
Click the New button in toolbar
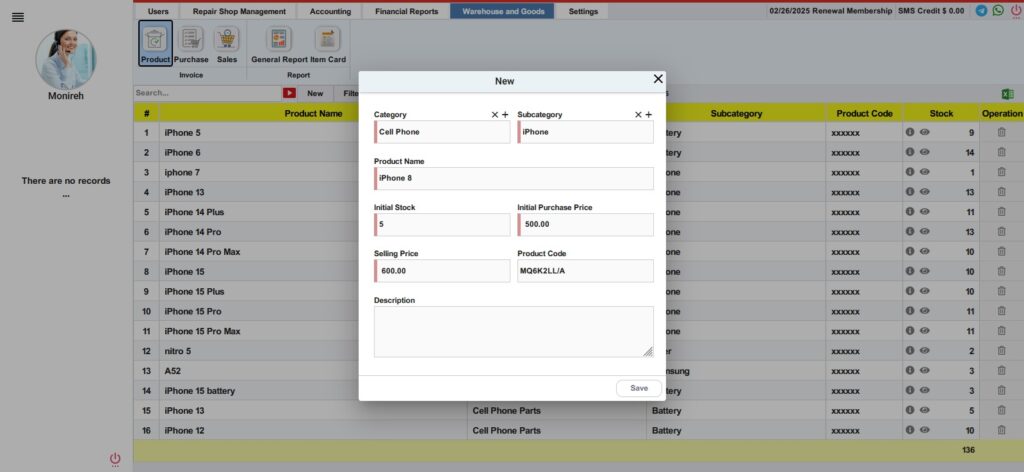(315, 93)
